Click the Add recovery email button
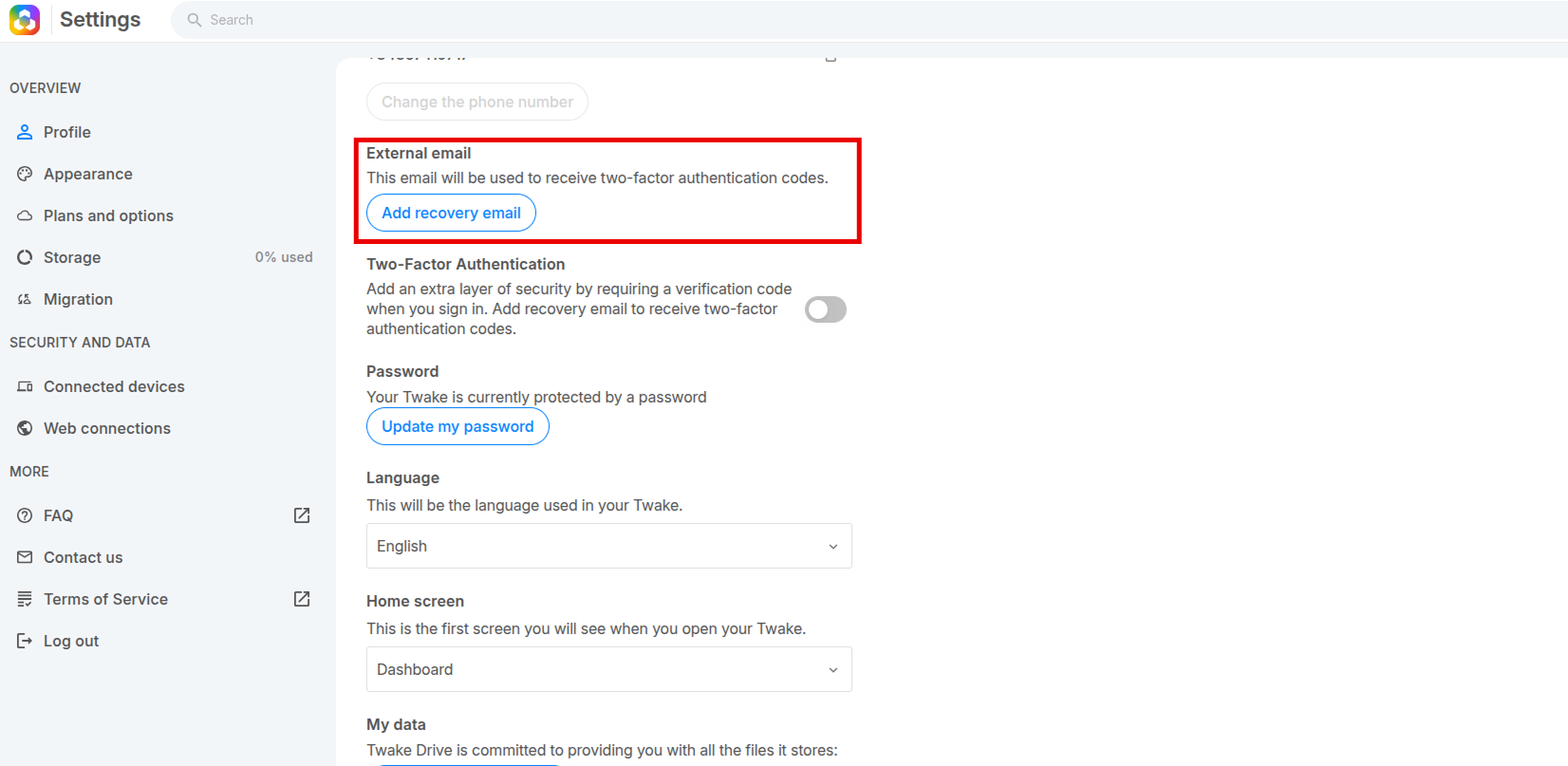The image size is (1568, 766). pyautogui.click(x=451, y=213)
